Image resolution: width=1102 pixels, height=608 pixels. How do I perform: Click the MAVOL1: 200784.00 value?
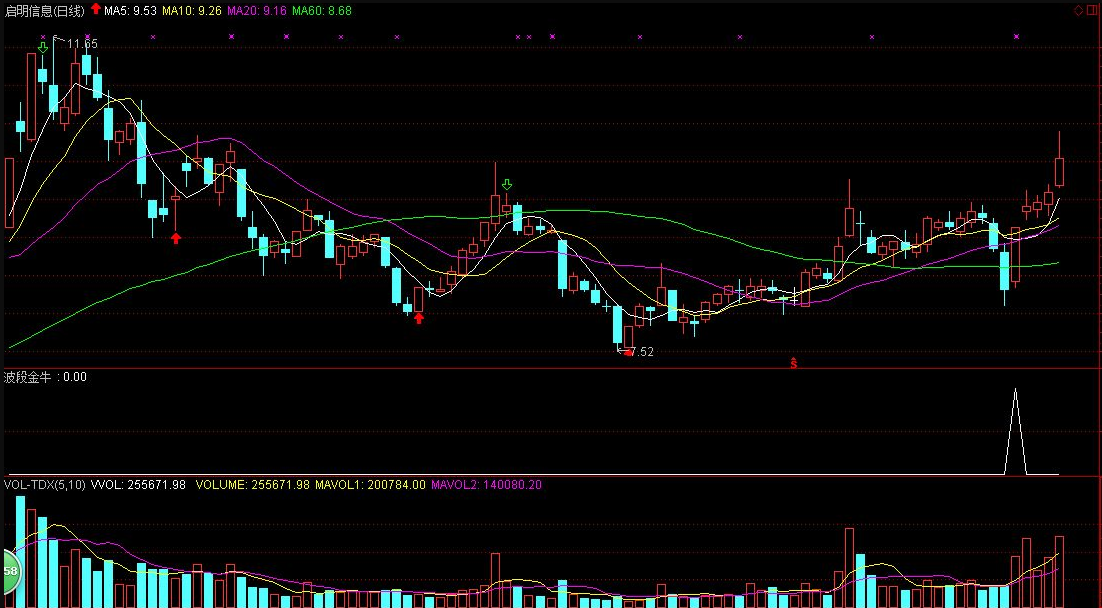(x=370, y=484)
